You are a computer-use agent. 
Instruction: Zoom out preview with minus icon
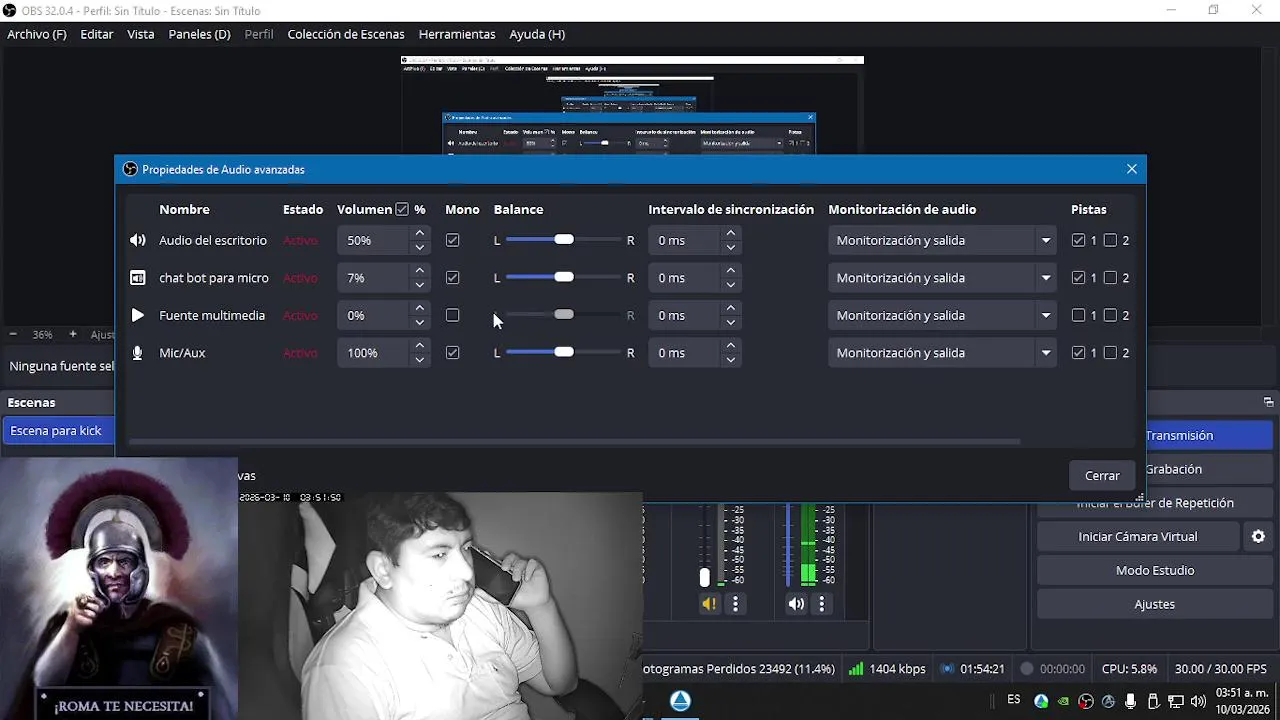click(13, 334)
